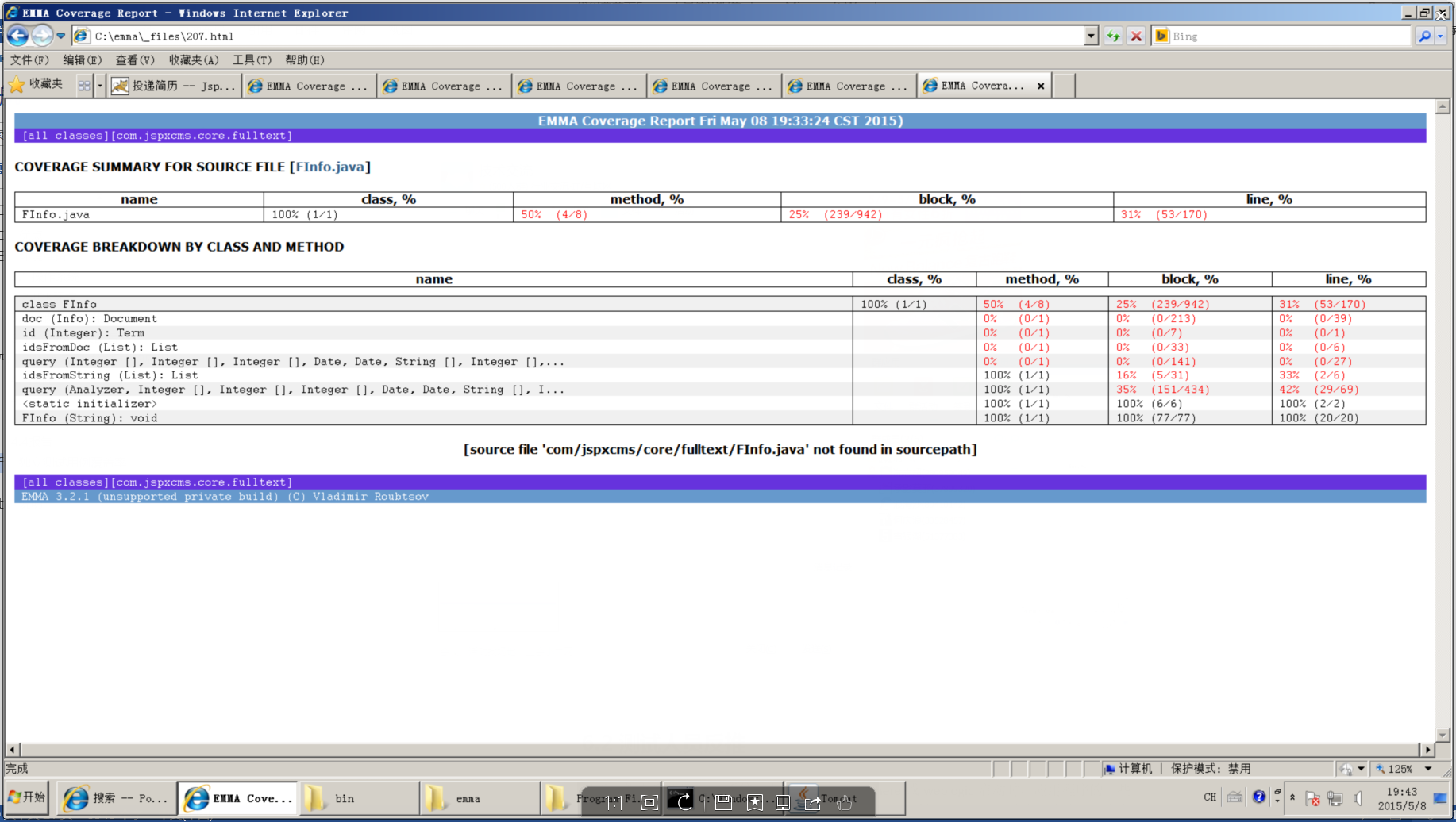
Task: Click the Quick Tabs grid icon
Action: tap(83, 86)
